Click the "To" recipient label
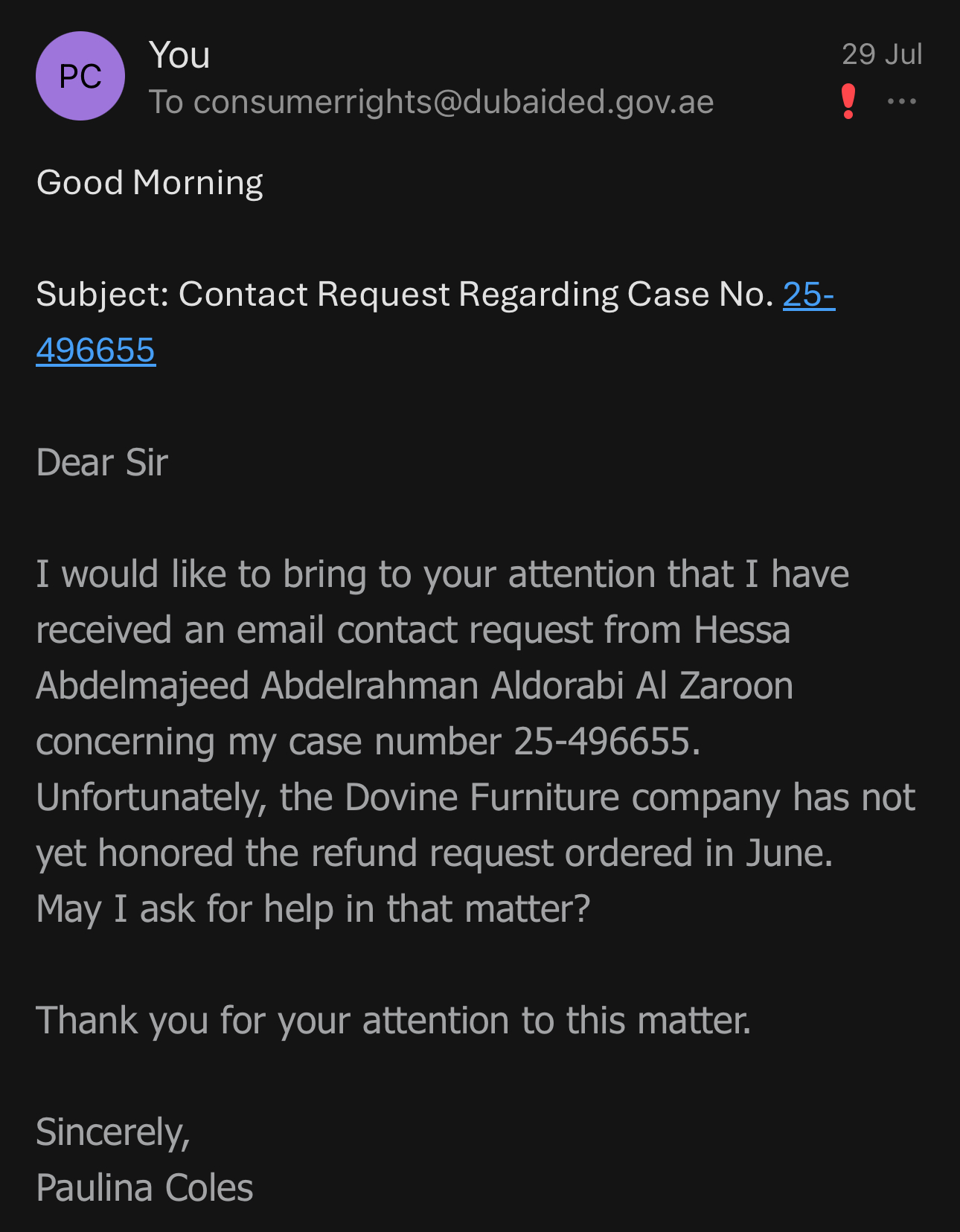 click(166, 102)
